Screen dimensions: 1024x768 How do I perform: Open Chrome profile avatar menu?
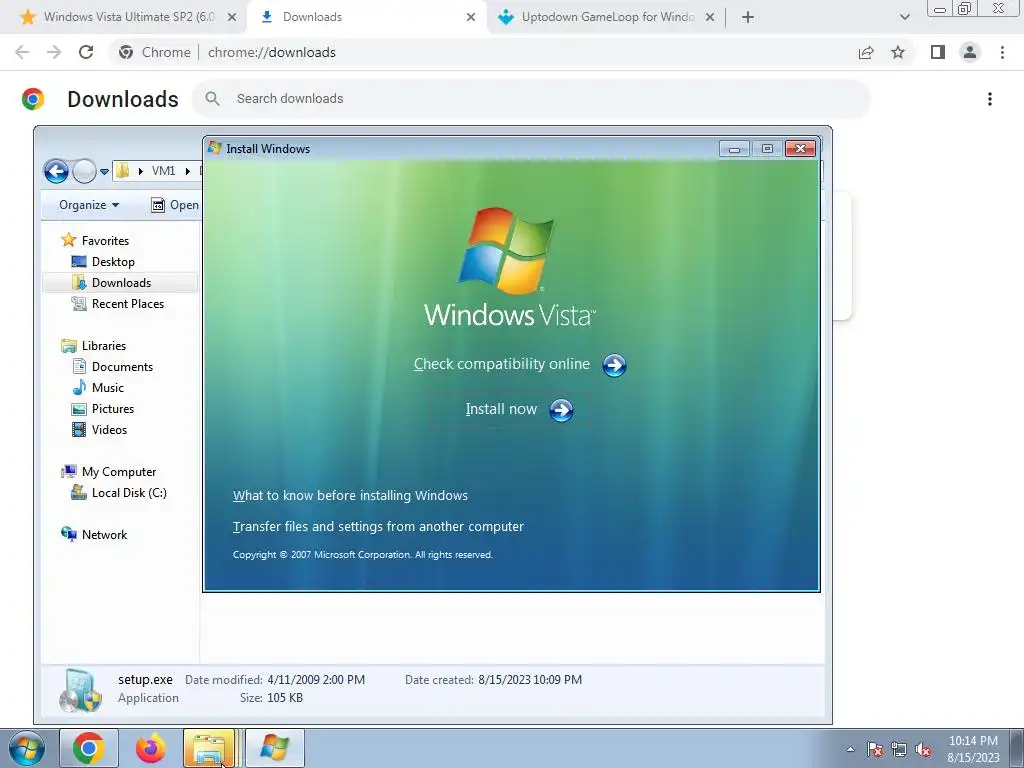(x=970, y=52)
